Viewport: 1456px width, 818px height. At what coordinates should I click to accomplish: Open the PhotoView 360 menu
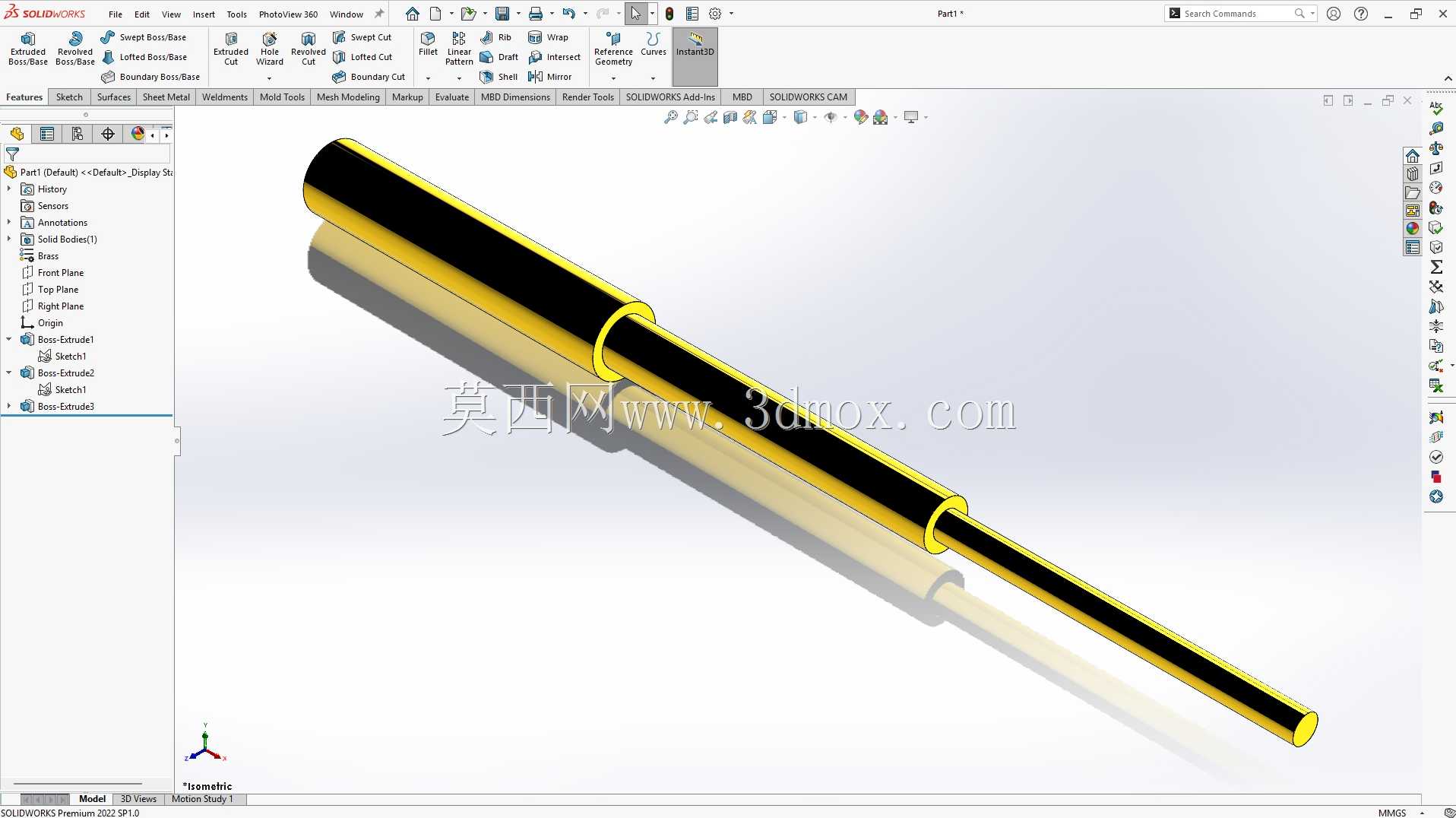[x=288, y=14]
